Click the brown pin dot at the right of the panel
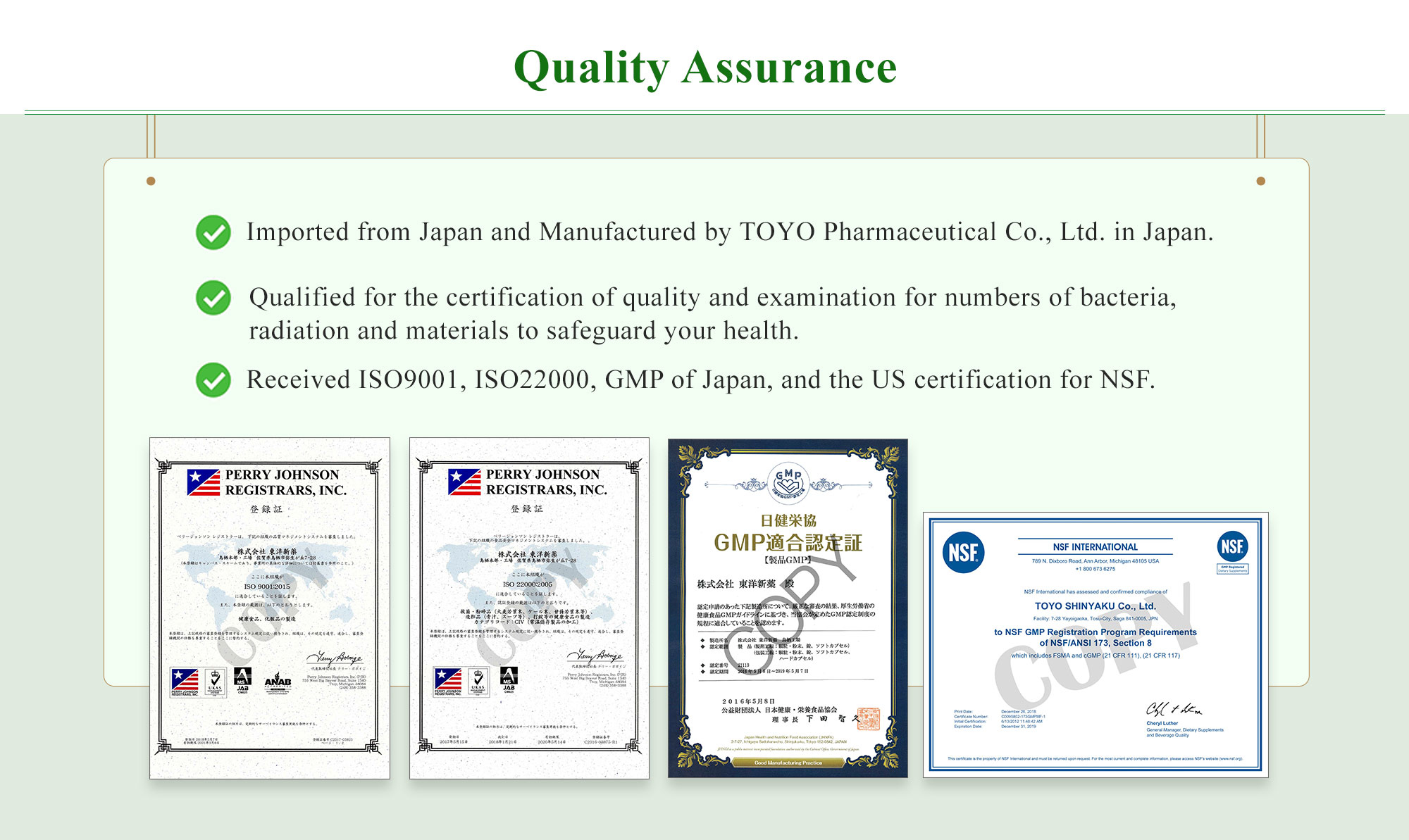The height and width of the screenshot is (840, 1409). [1261, 181]
